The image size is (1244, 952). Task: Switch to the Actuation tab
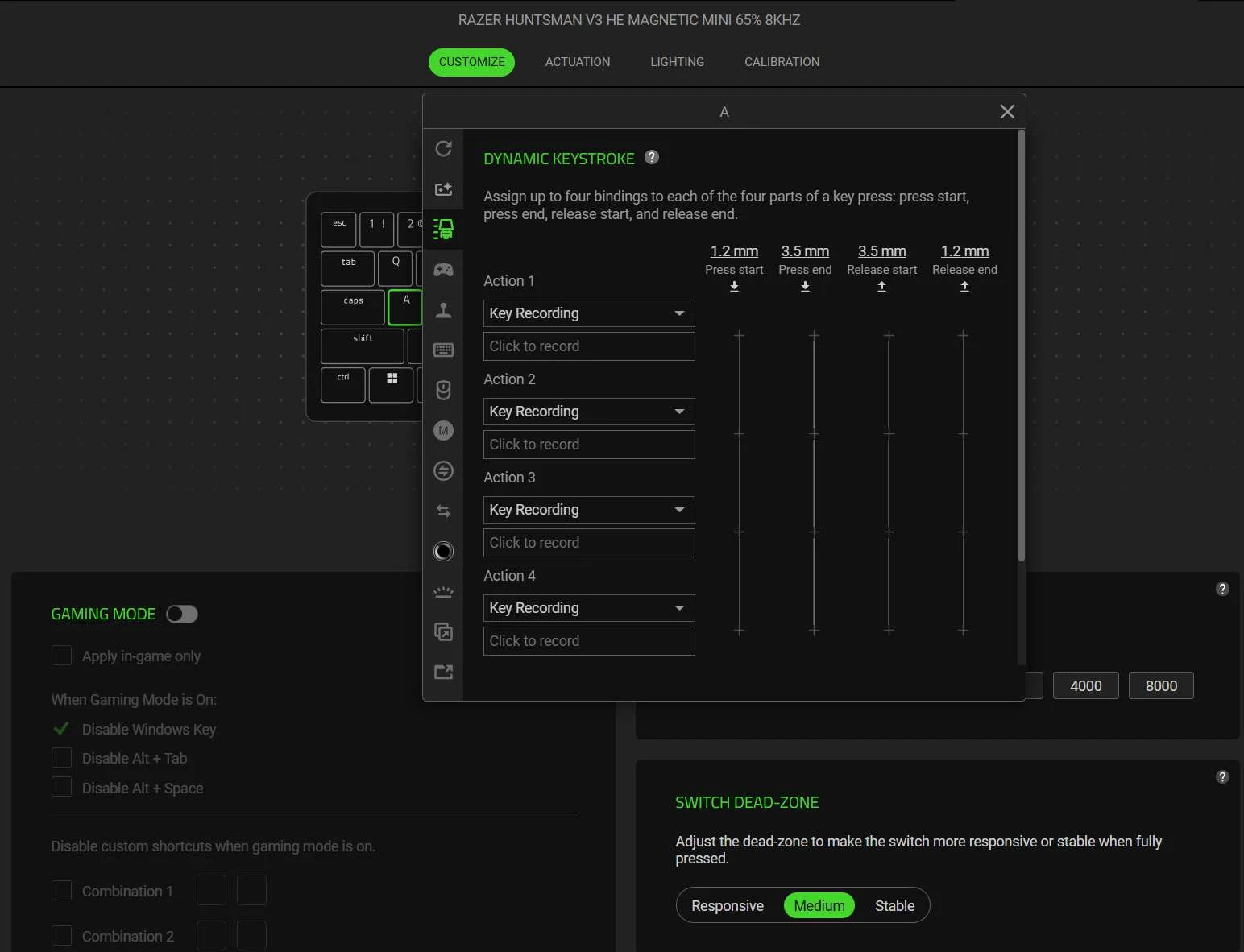578,62
